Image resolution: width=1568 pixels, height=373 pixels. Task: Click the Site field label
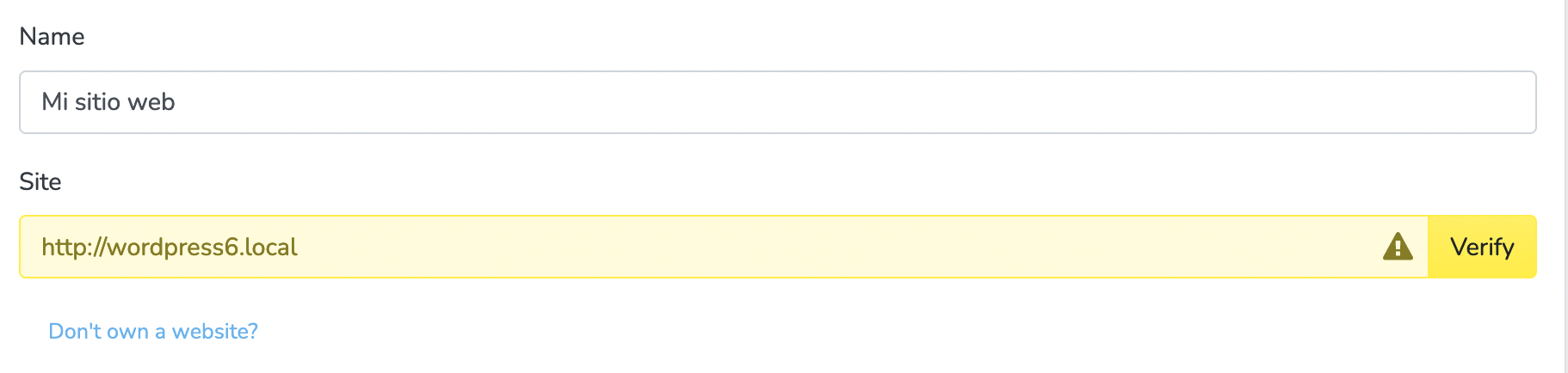pos(40,181)
